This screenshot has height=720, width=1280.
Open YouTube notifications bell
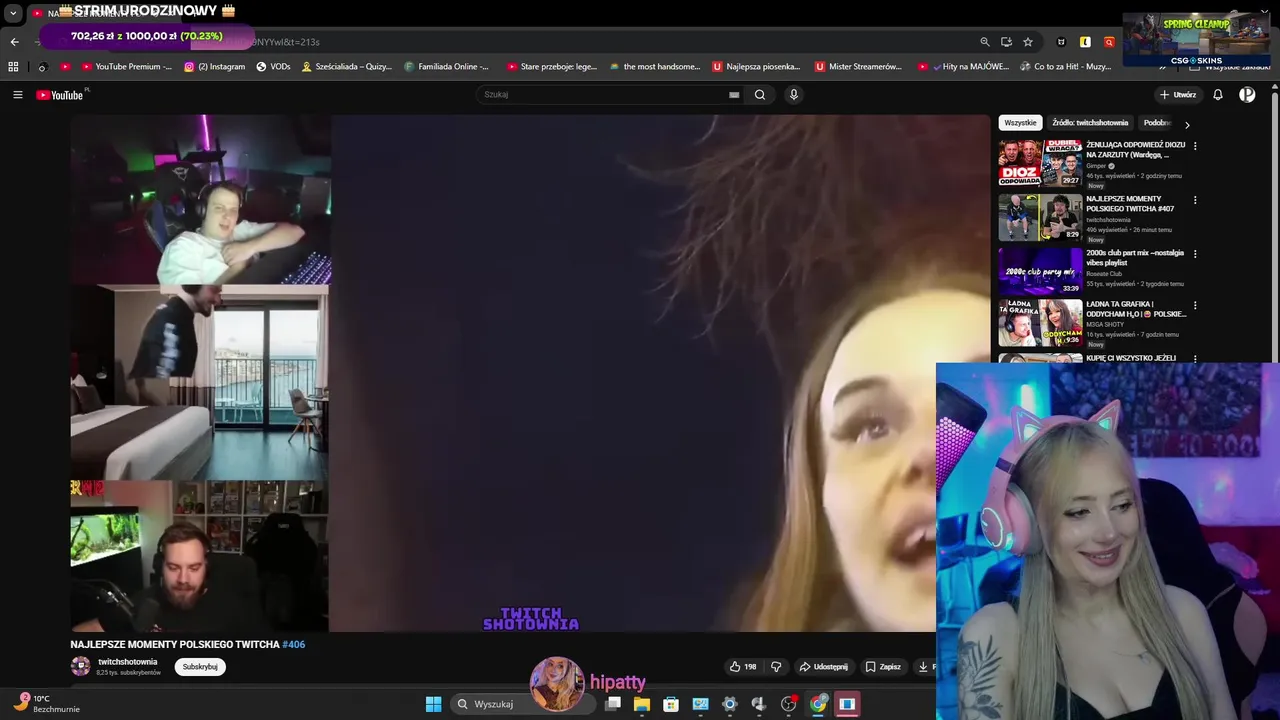coord(1218,95)
